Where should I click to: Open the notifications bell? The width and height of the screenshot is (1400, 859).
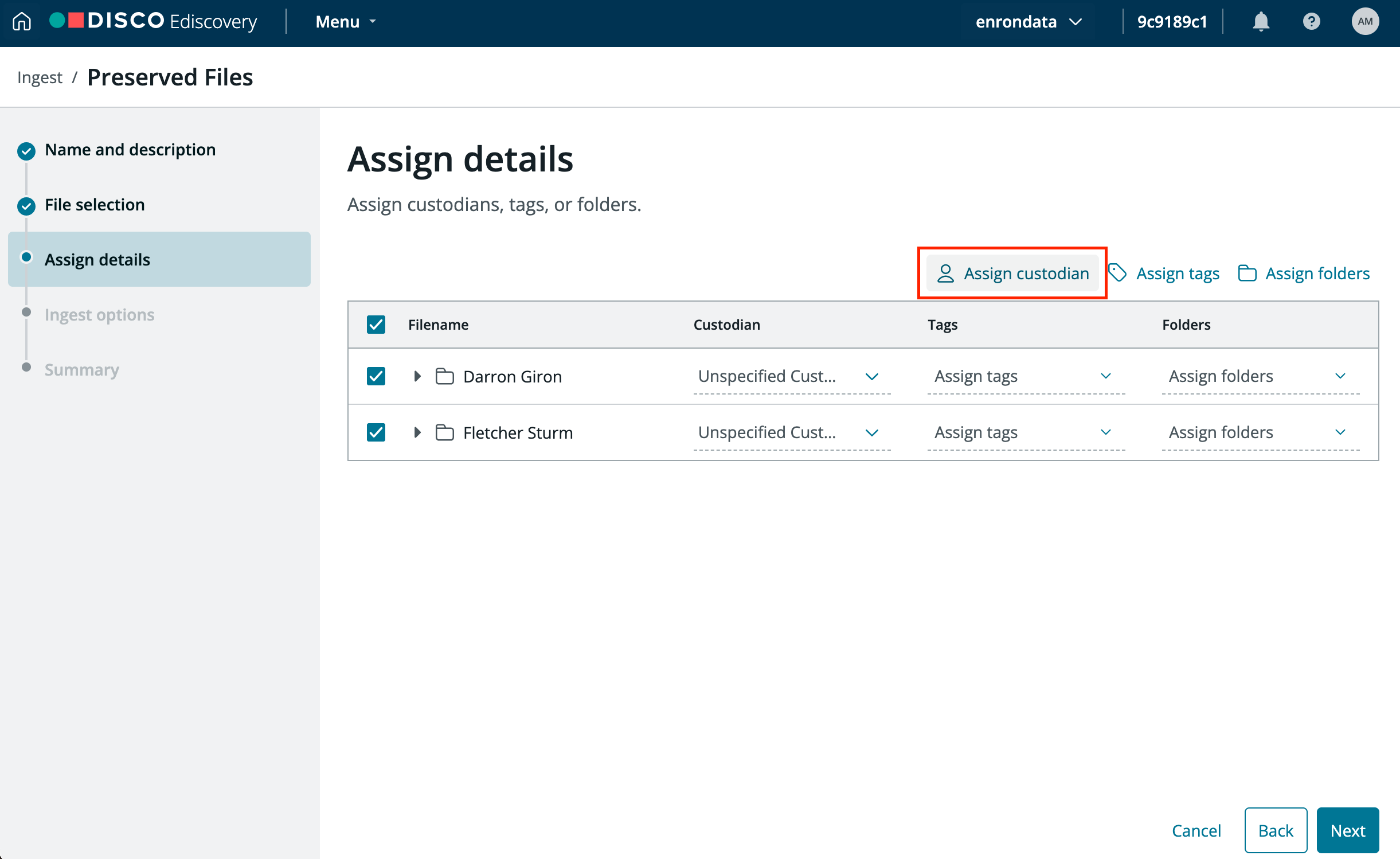(x=1261, y=22)
